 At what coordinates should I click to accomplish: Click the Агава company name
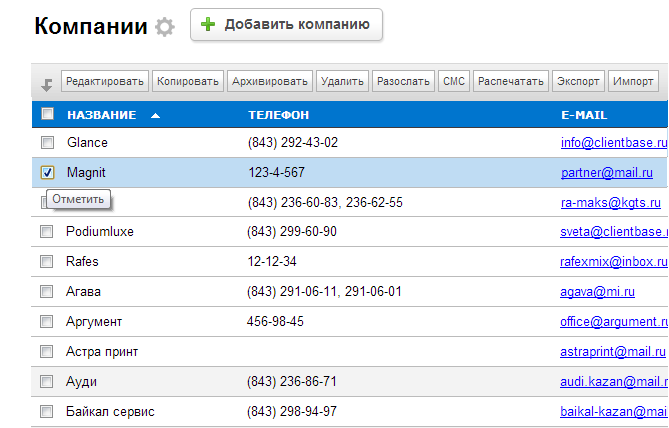pyautogui.click(x=84, y=292)
